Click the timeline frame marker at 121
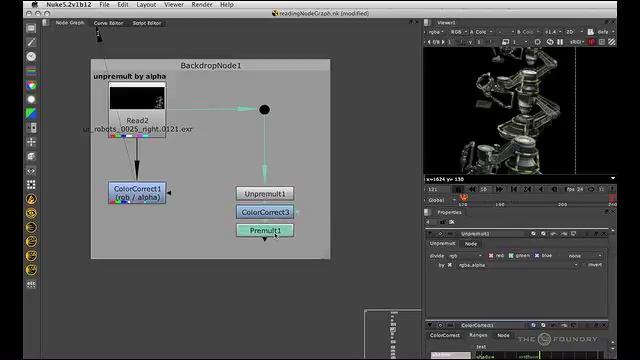Screen dimensions: 640x360 tap(464, 198)
